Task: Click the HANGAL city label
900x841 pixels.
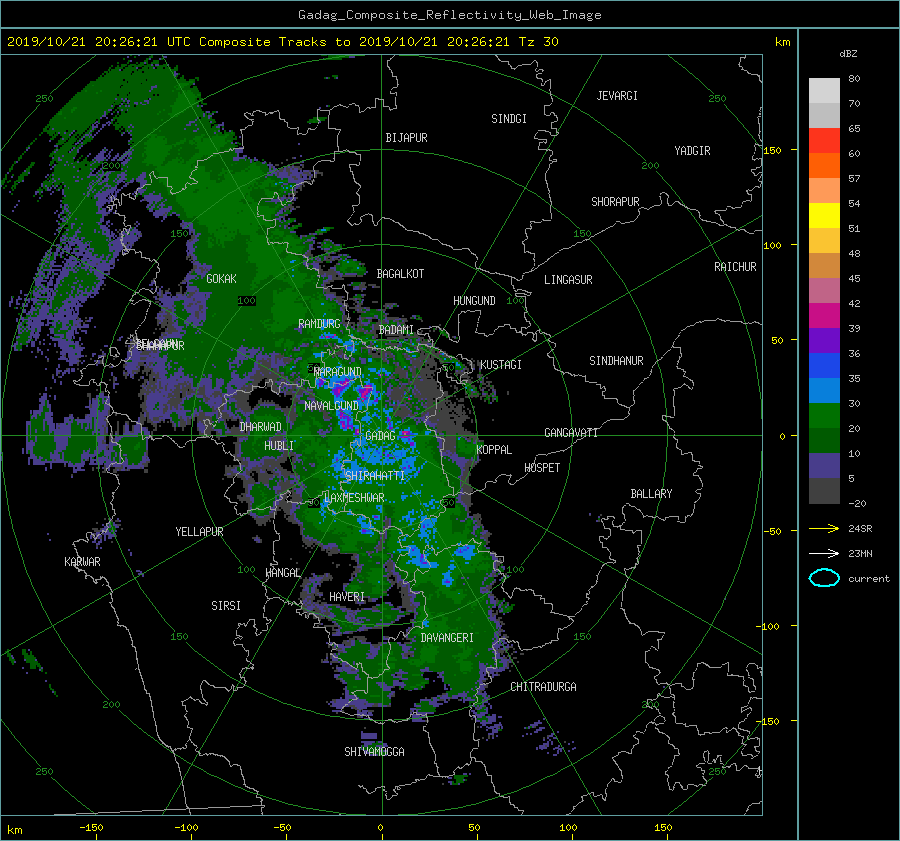Action: (283, 572)
